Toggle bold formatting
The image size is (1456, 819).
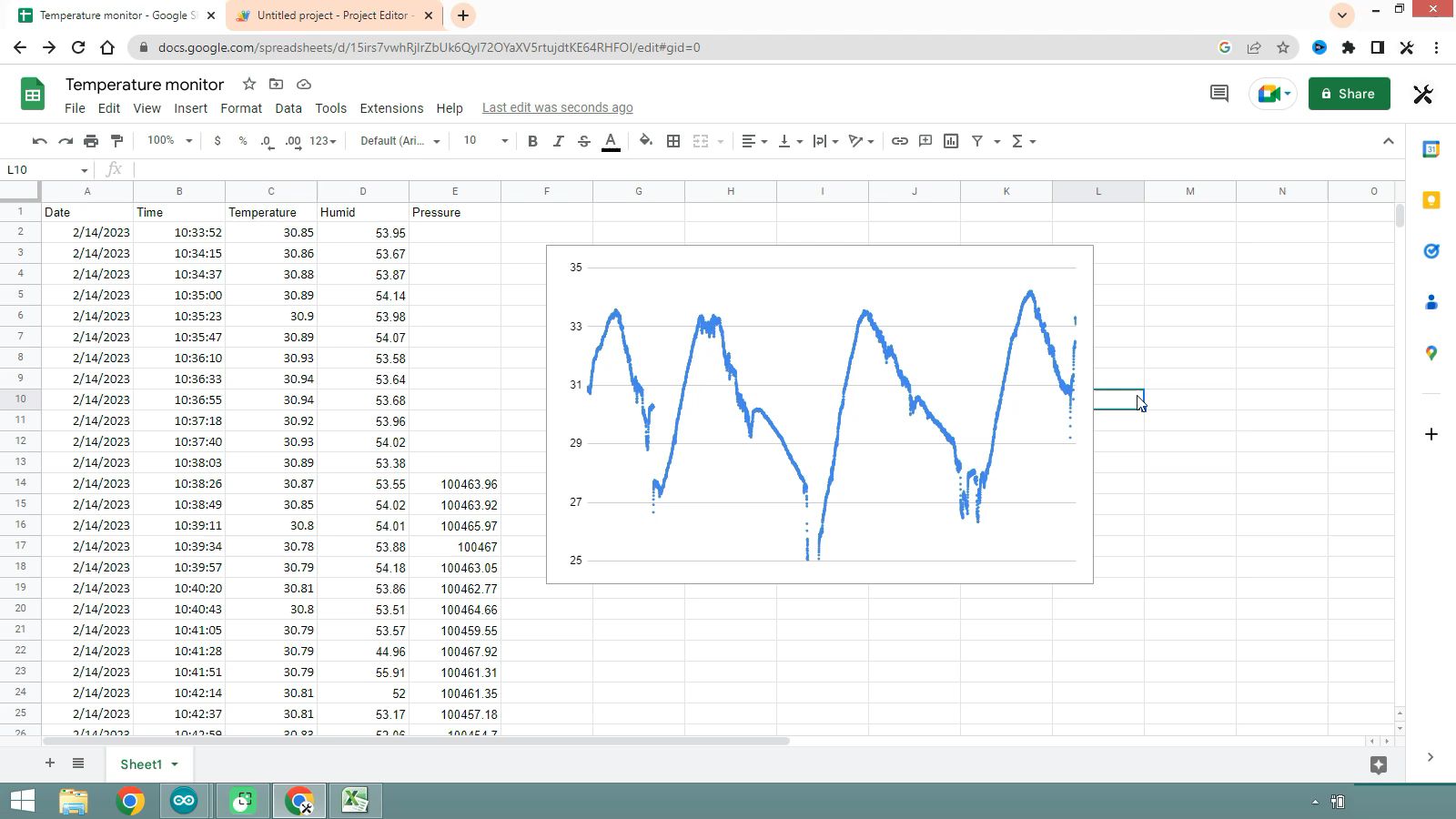click(532, 141)
